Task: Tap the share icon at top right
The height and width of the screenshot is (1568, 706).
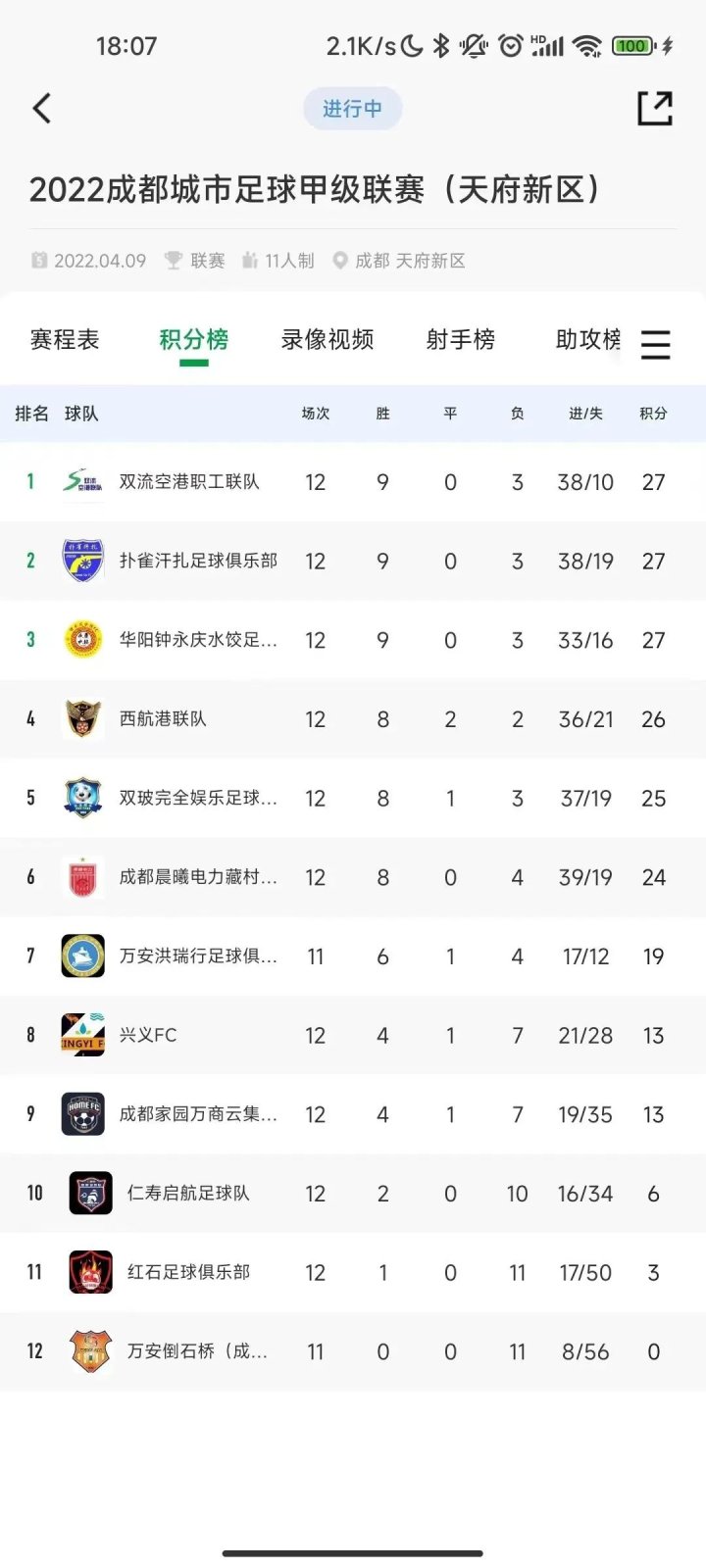Action: tap(655, 108)
